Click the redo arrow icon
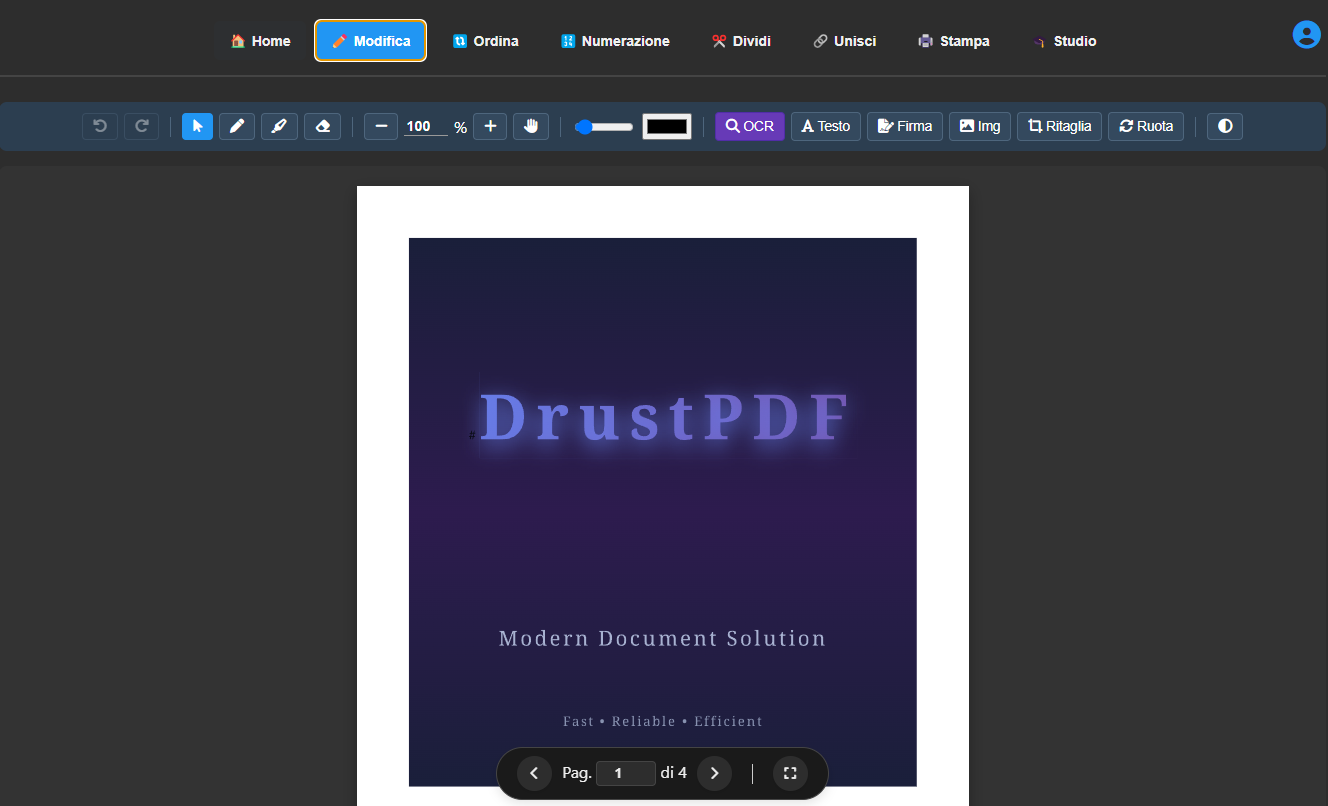 pyautogui.click(x=142, y=126)
